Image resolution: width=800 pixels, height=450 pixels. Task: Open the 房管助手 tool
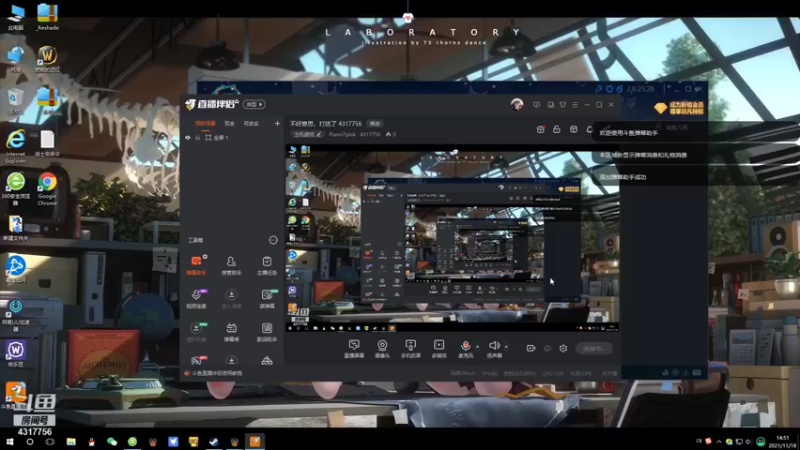231,265
